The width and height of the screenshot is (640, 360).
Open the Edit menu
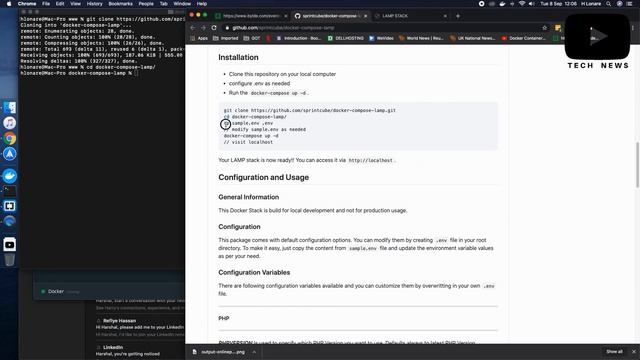(x=60, y=4)
